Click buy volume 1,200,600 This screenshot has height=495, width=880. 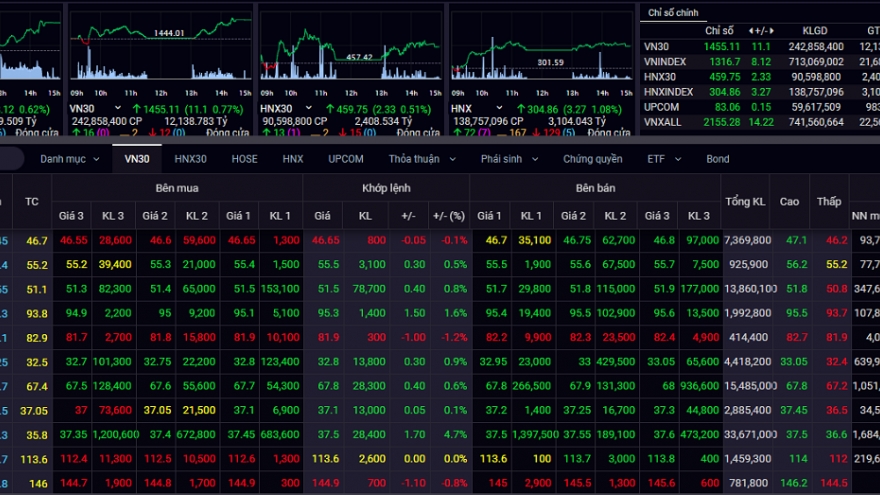(x=116, y=435)
